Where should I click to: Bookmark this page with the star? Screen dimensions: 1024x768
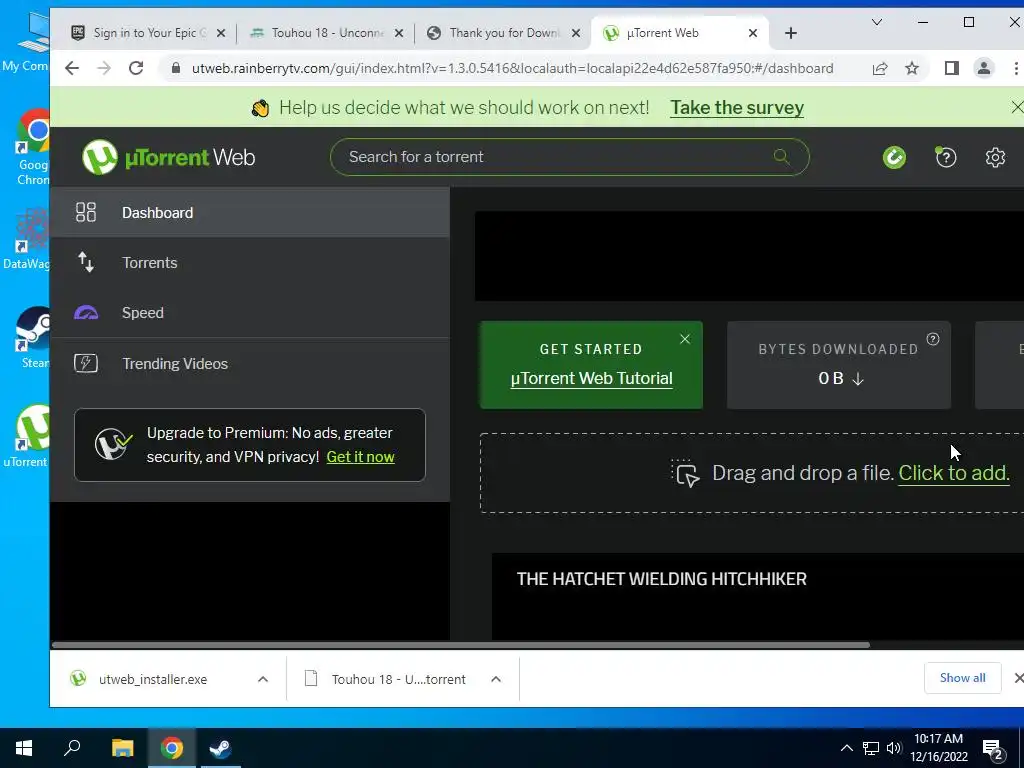[912, 68]
